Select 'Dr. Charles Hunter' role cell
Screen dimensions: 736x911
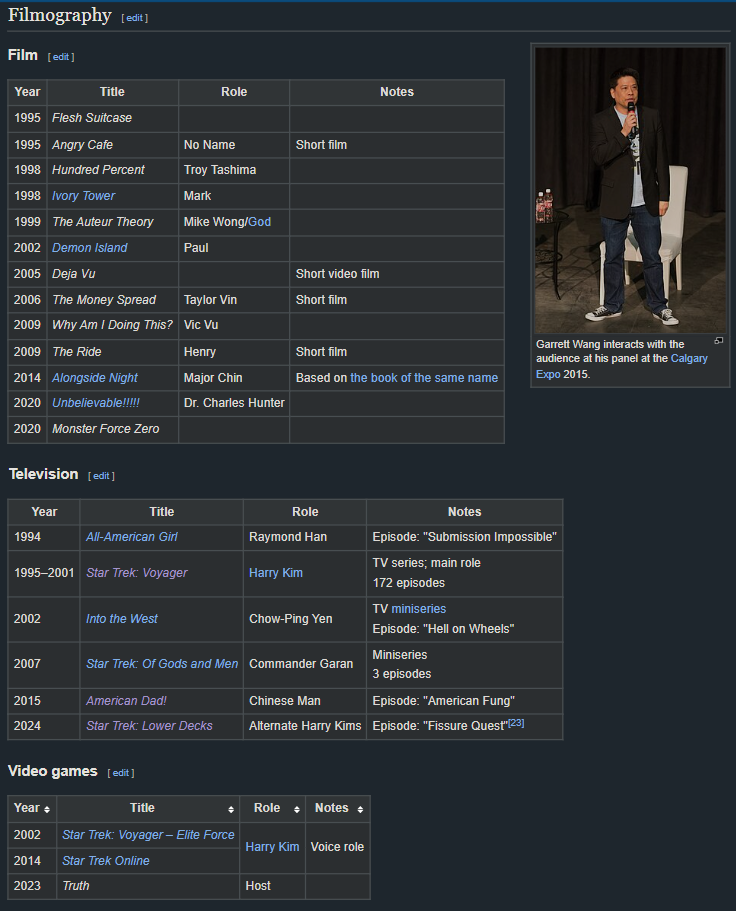(234, 403)
